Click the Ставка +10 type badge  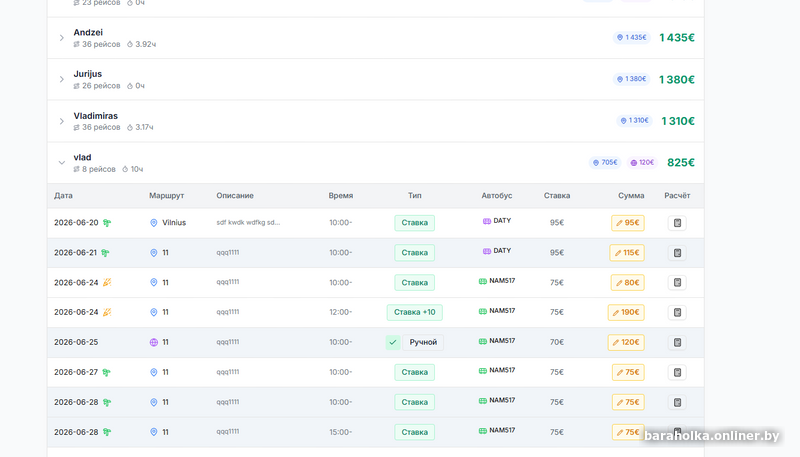click(414, 313)
